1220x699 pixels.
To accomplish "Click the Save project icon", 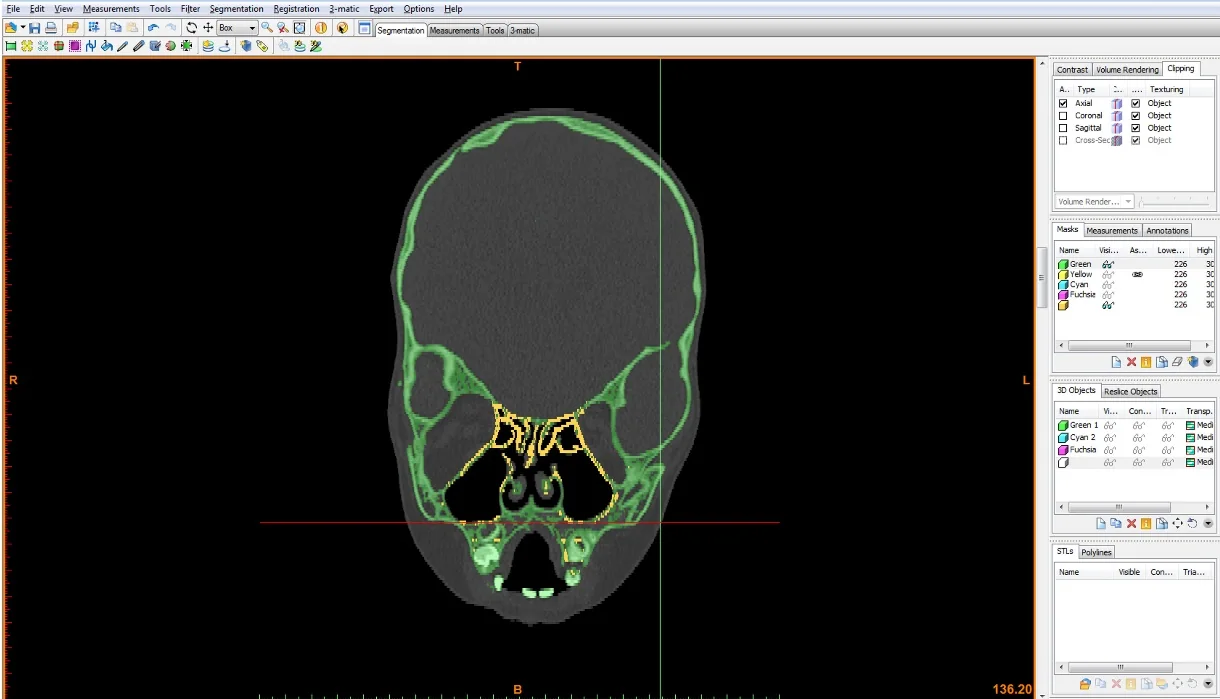I will [35, 28].
